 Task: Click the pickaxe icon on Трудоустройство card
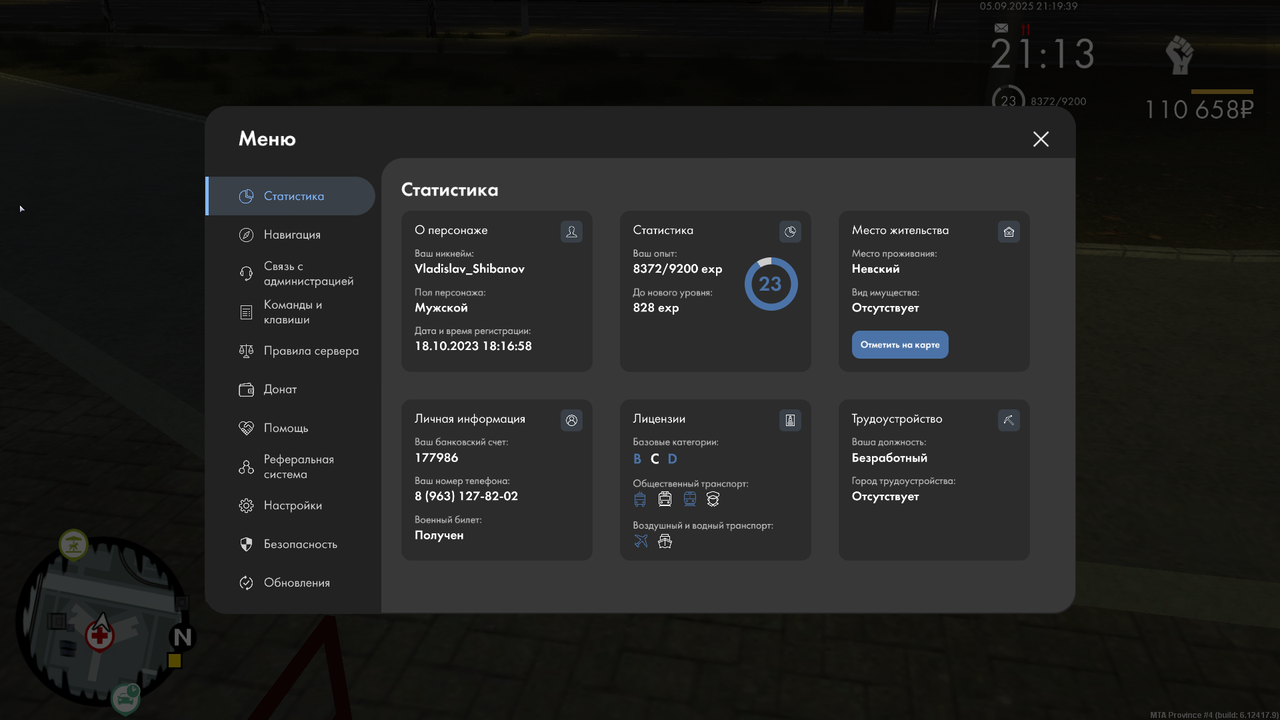1009,421
